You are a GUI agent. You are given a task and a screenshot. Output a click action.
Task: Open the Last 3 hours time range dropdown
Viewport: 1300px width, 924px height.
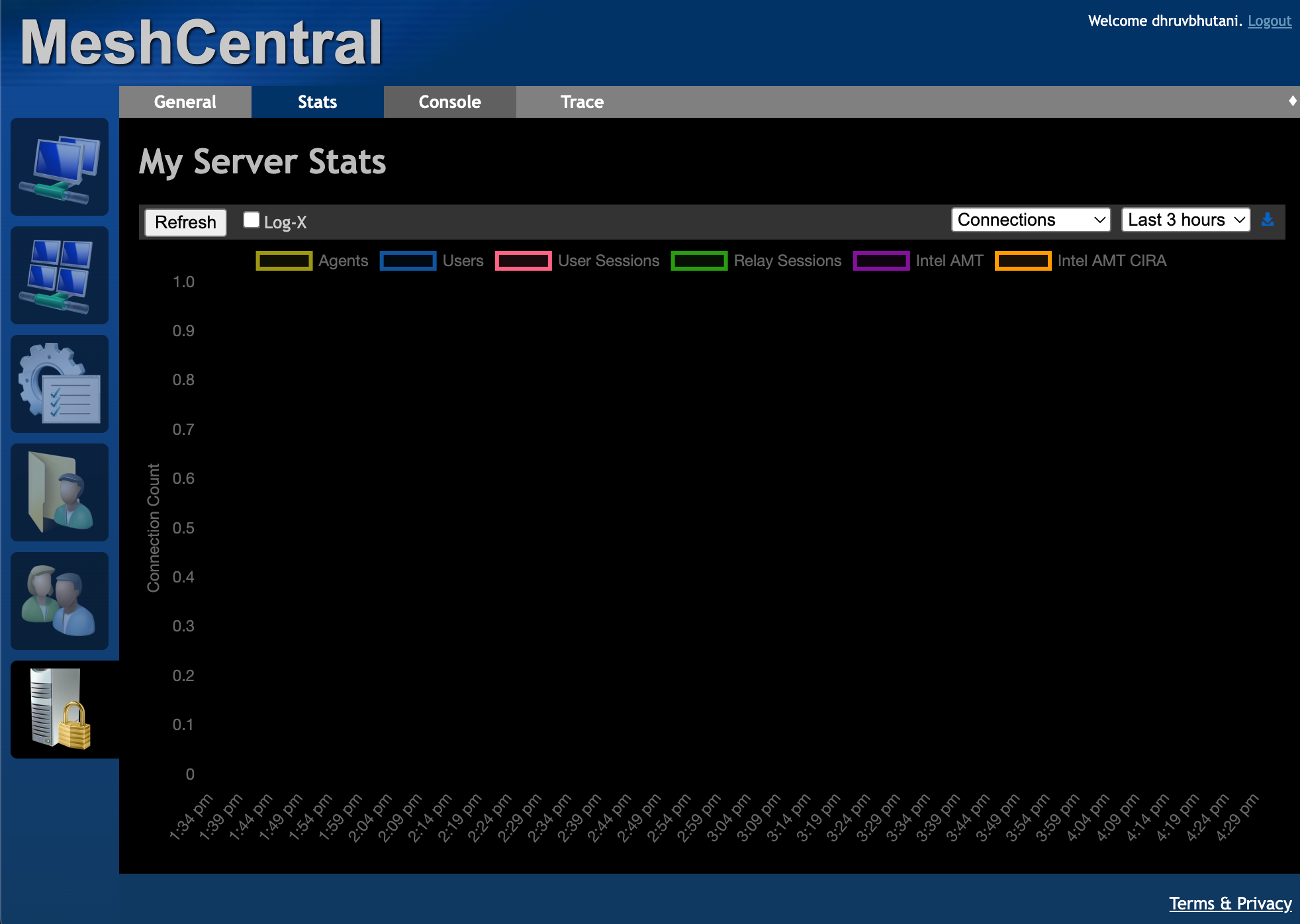click(1186, 220)
